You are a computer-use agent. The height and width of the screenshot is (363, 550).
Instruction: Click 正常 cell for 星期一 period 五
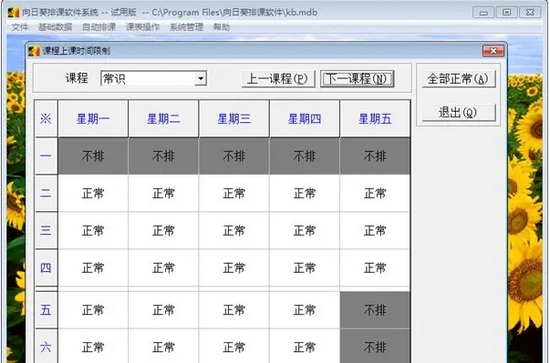[93, 310]
